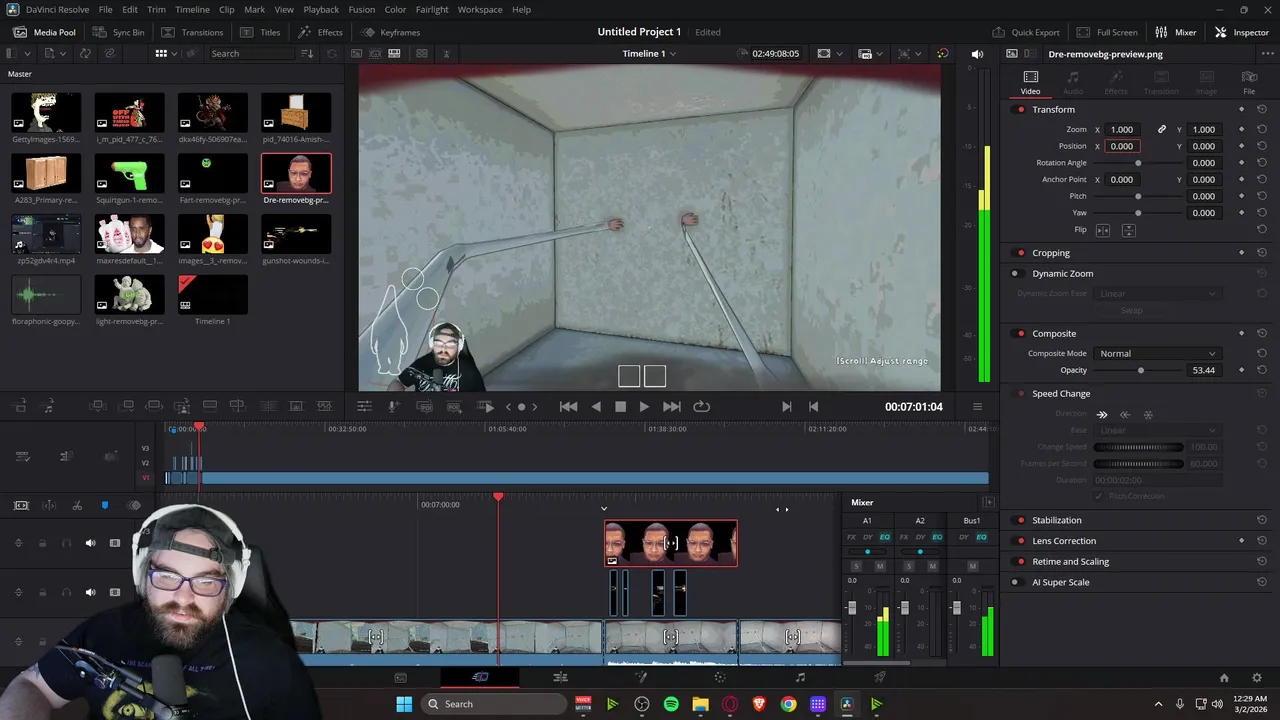Image resolution: width=1280 pixels, height=720 pixels.
Task: Toggle the Transform section enable switch
Action: click(x=1020, y=109)
